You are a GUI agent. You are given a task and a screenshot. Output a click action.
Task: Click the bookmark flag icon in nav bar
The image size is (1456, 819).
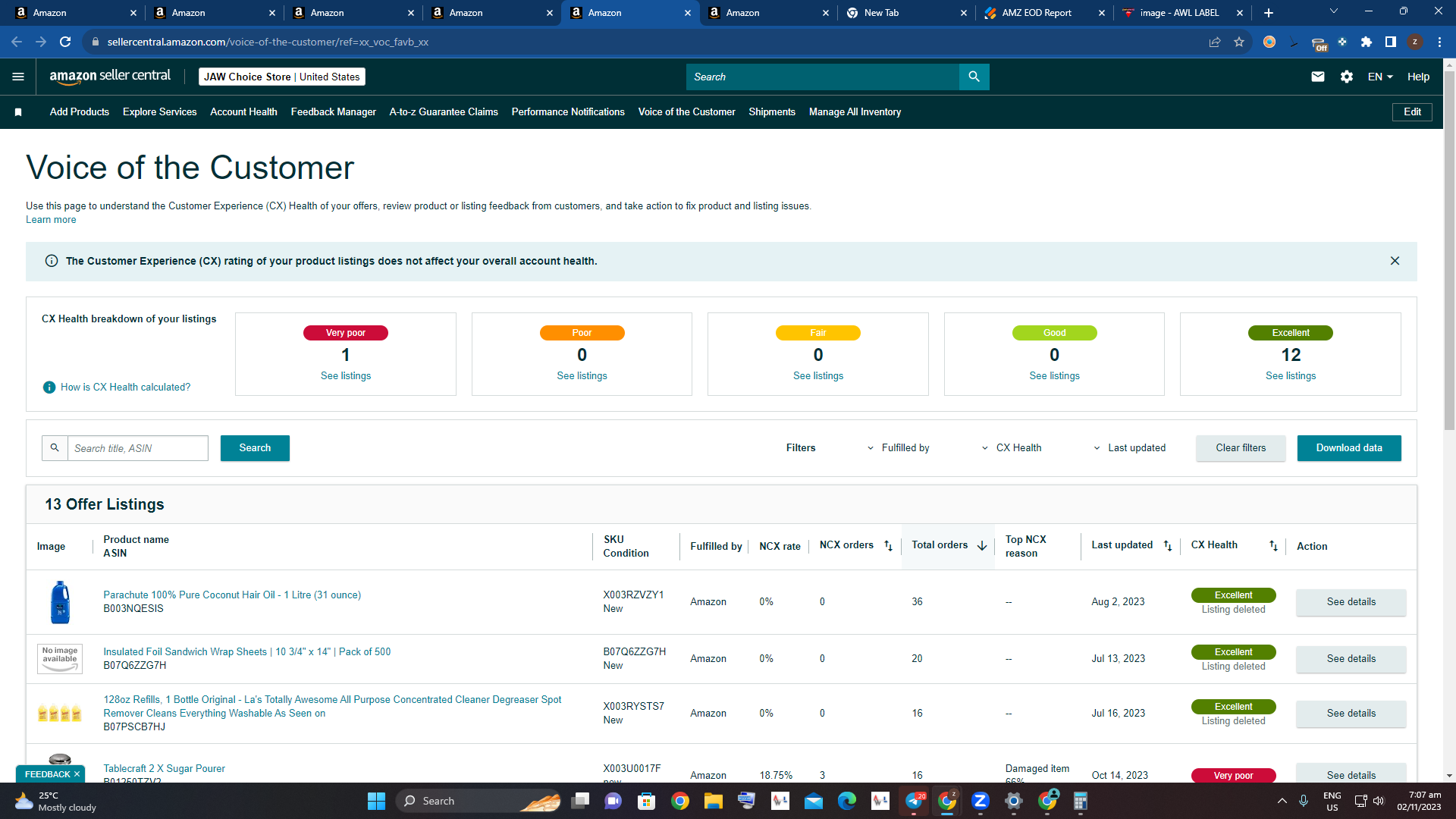(18, 112)
